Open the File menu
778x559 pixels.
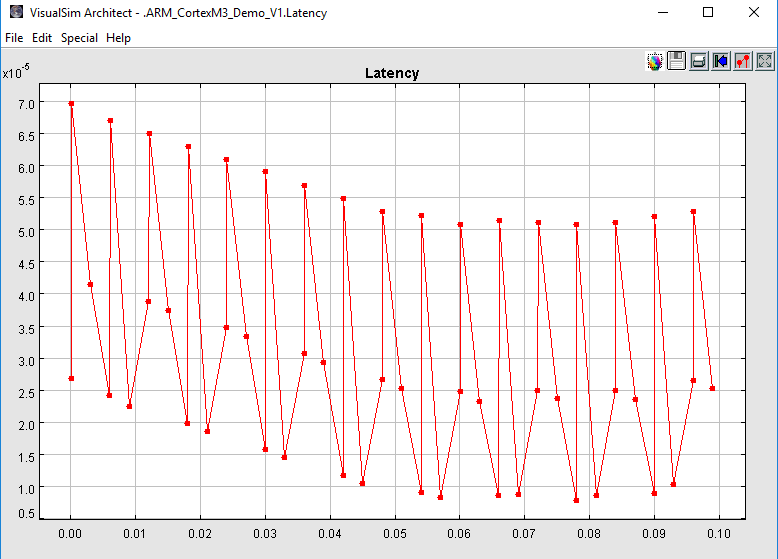tap(14, 38)
